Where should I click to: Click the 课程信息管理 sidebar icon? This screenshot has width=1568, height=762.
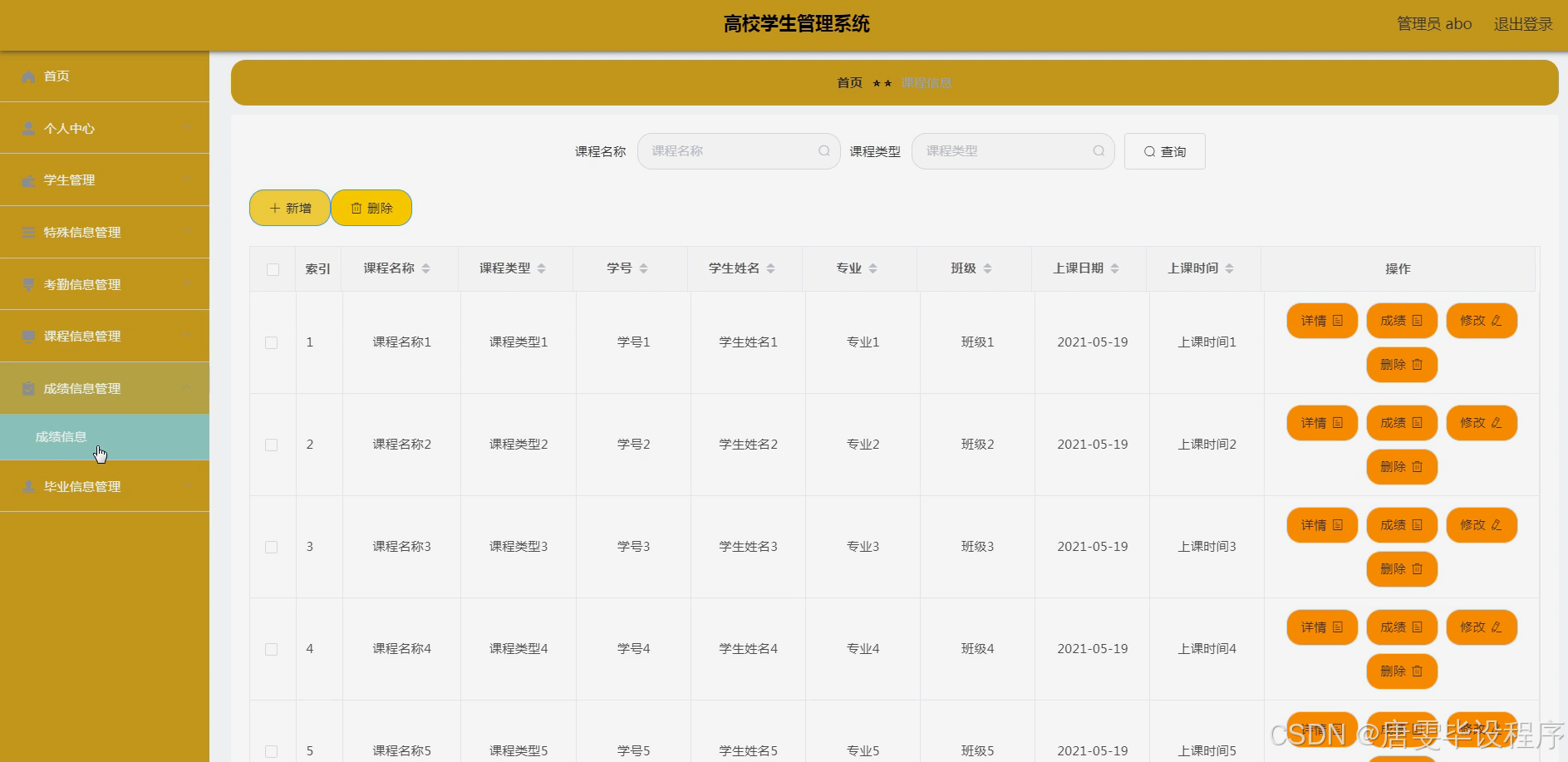click(x=28, y=337)
